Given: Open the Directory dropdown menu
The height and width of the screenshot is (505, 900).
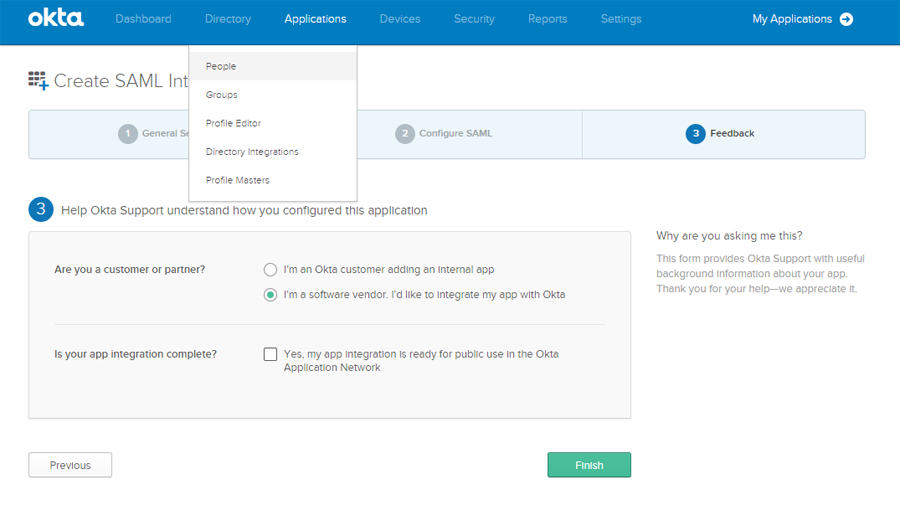Looking at the screenshot, I should click(x=228, y=19).
